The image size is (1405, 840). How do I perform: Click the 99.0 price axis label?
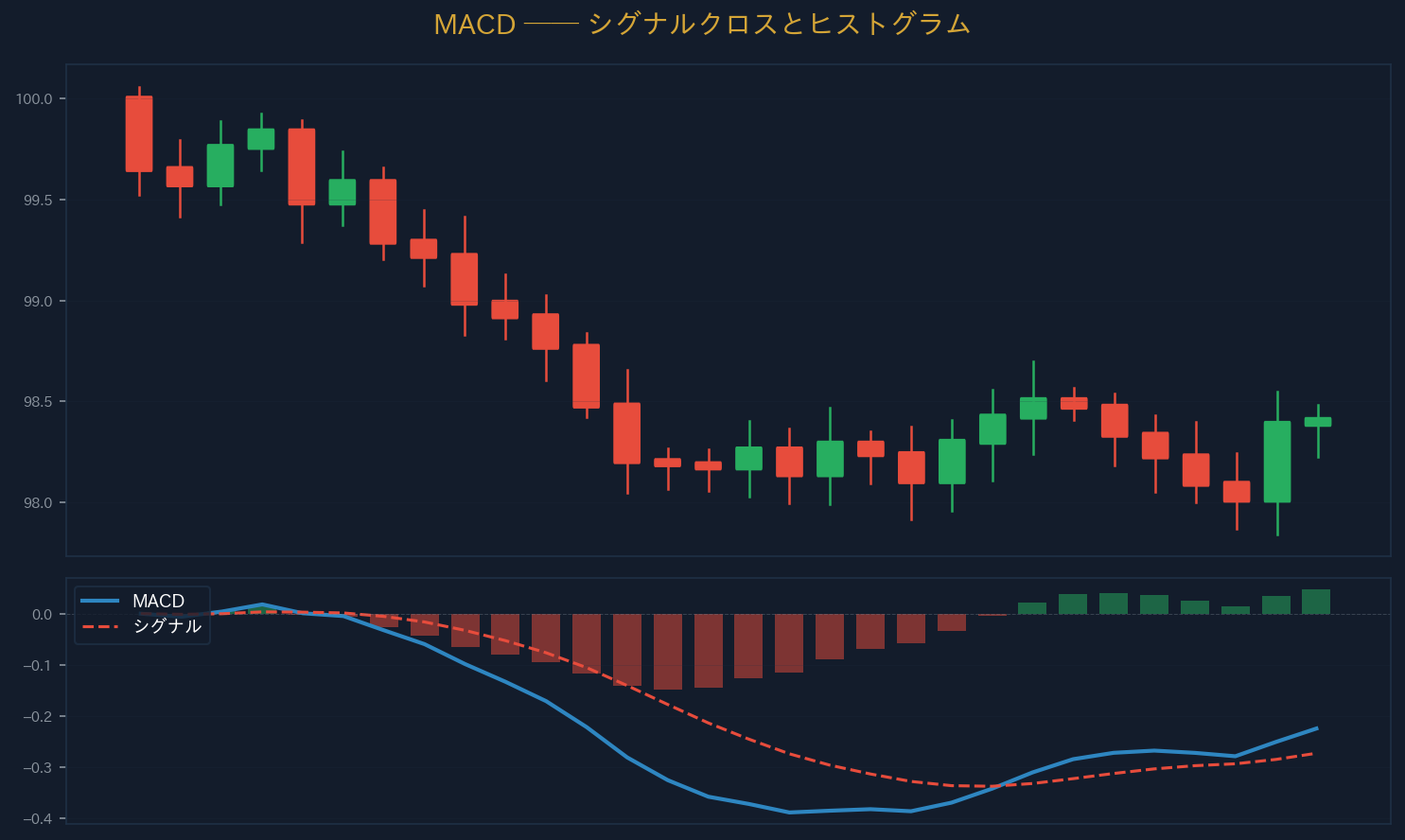[x=38, y=302]
